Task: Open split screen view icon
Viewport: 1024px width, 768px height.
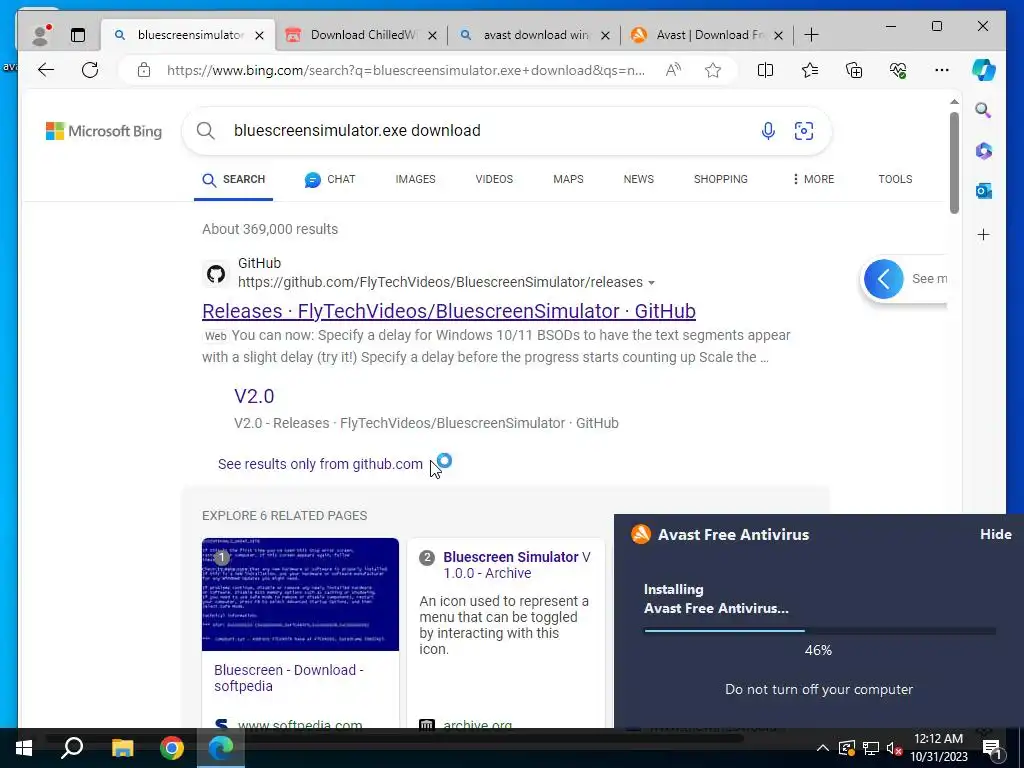Action: click(765, 70)
